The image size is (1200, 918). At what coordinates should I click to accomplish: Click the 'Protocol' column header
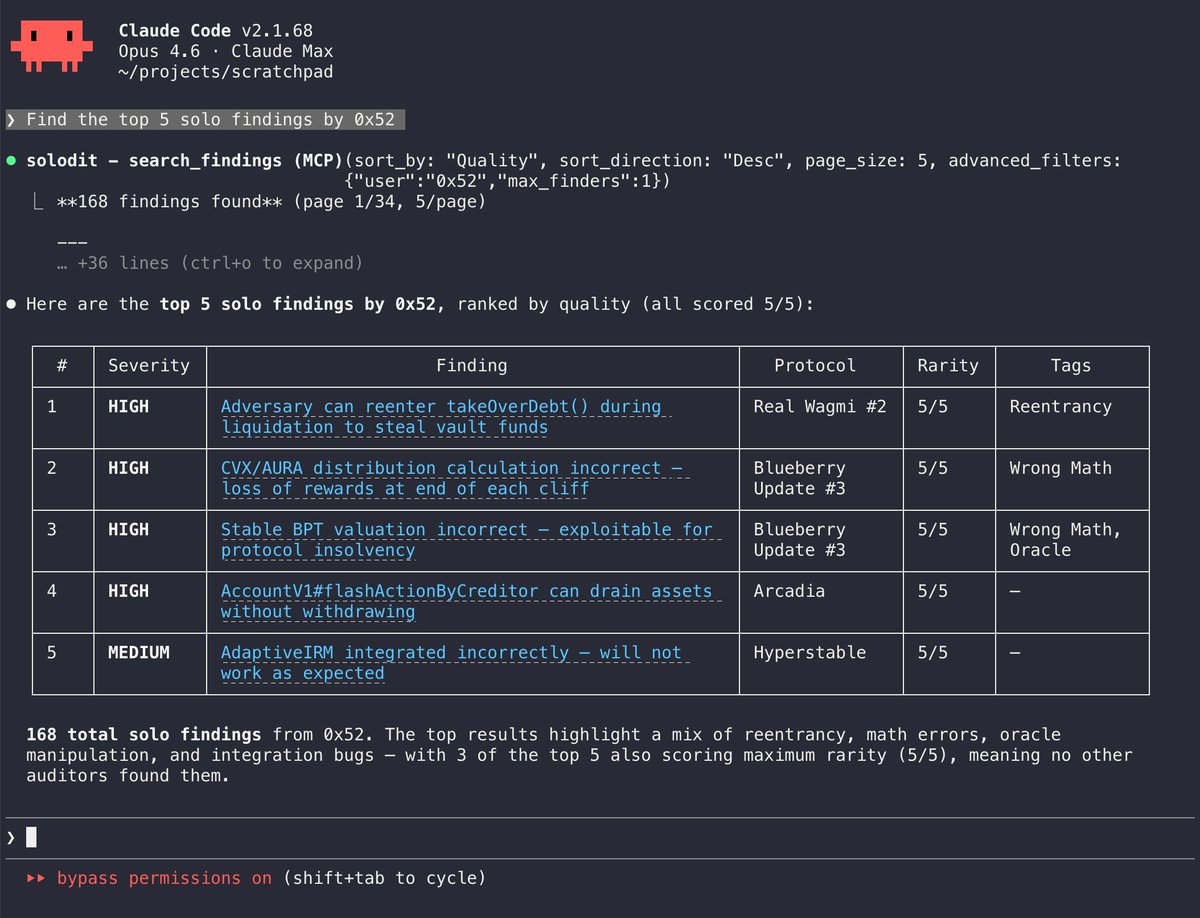815,366
